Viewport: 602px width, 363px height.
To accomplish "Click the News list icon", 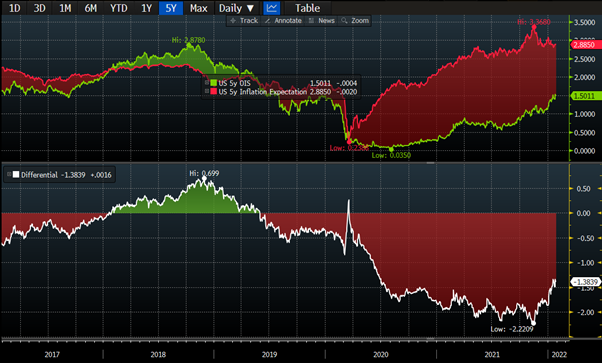I will coord(311,20).
